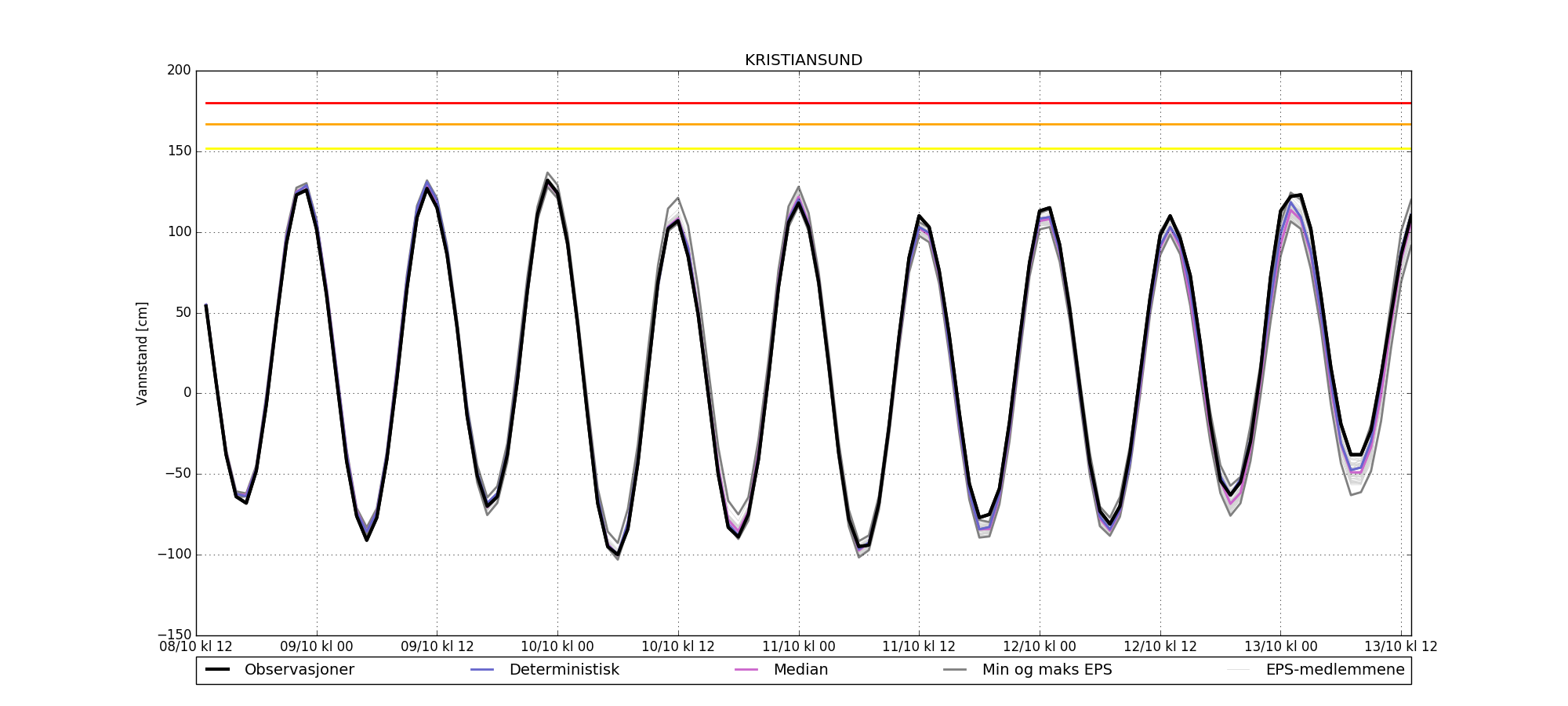Click the gray Min og maks EPS line sample
The image size is (1568, 706).
(x=955, y=670)
